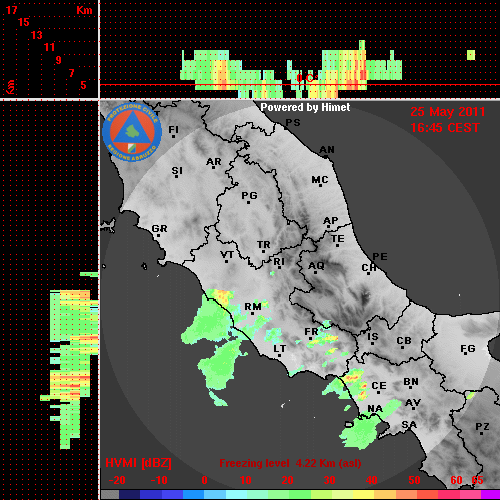This screenshot has width=500, height=500.
Task: Click the GR city marker
Action: [159, 236]
